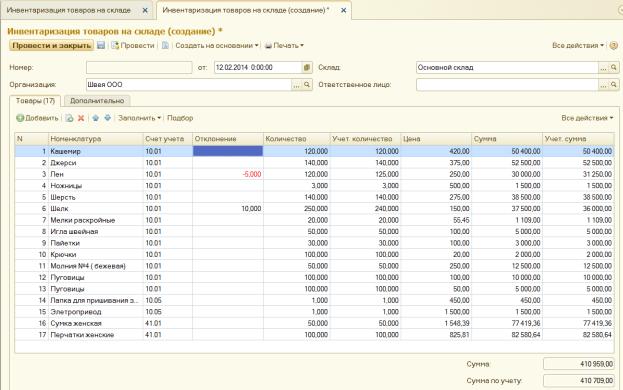Click the red delete row icon
The height and width of the screenshot is (390, 623).
pyautogui.click(x=81, y=118)
